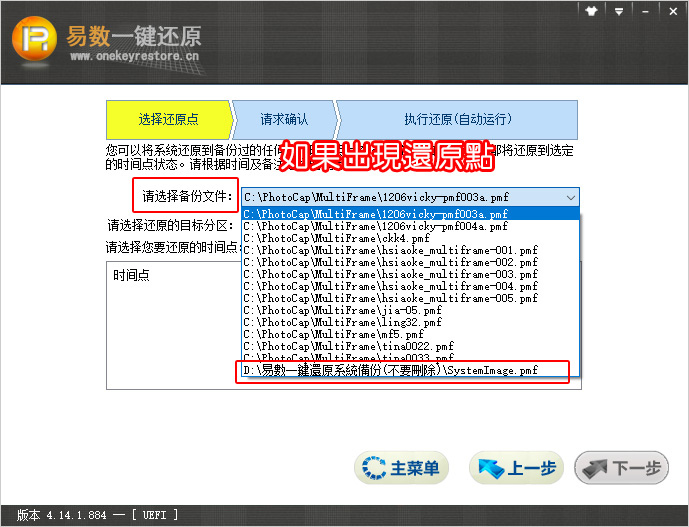Choose mf5.pmf in the list
Viewport: 689px width, 527px height.
[410, 334]
